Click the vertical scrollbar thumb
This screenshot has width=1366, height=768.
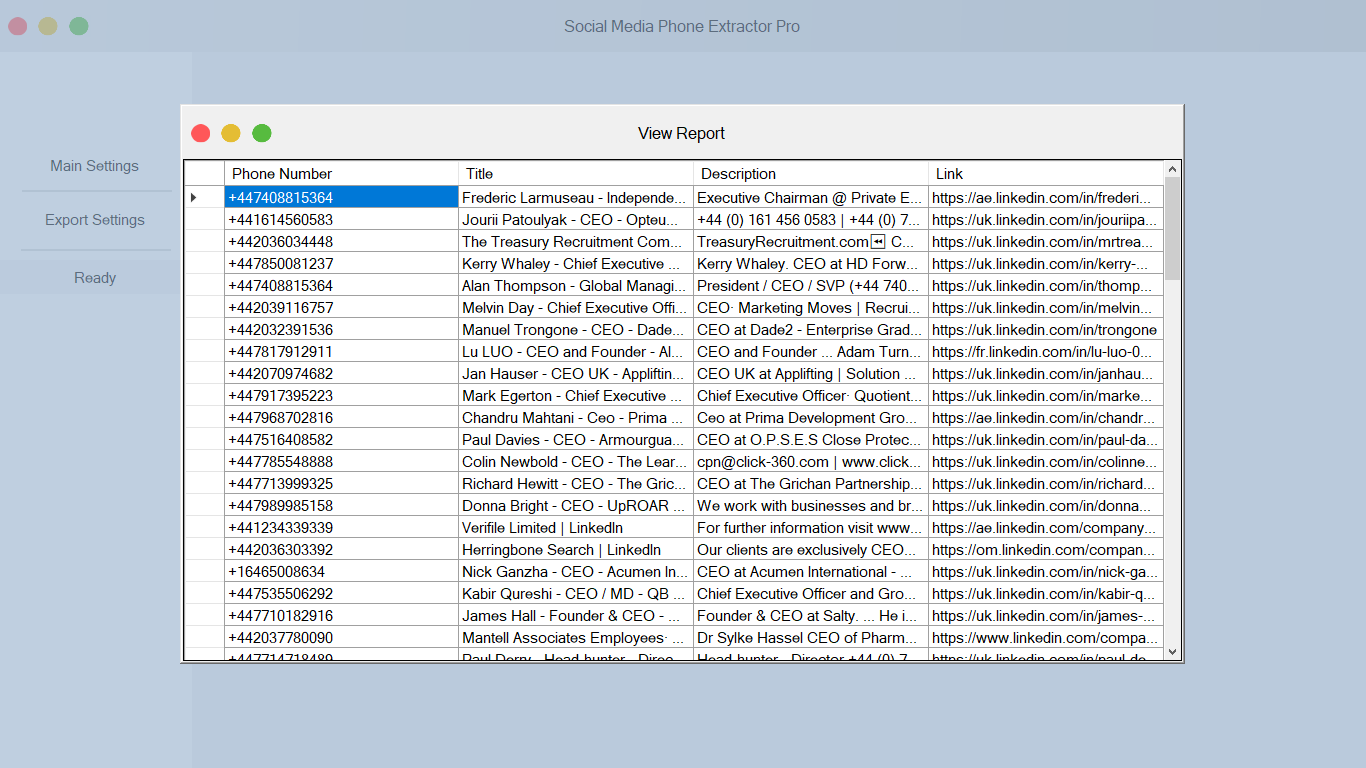(1173, 228)
